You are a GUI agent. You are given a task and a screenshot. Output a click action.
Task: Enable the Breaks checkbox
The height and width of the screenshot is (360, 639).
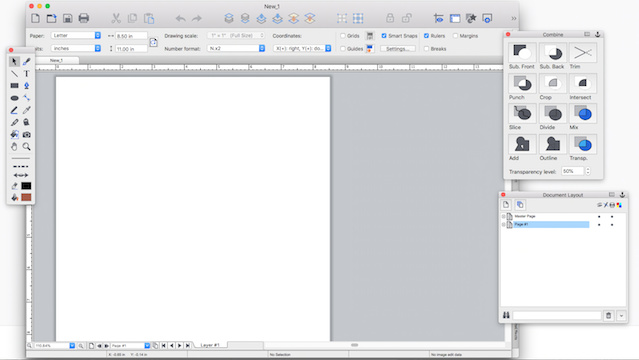(426, 49)
